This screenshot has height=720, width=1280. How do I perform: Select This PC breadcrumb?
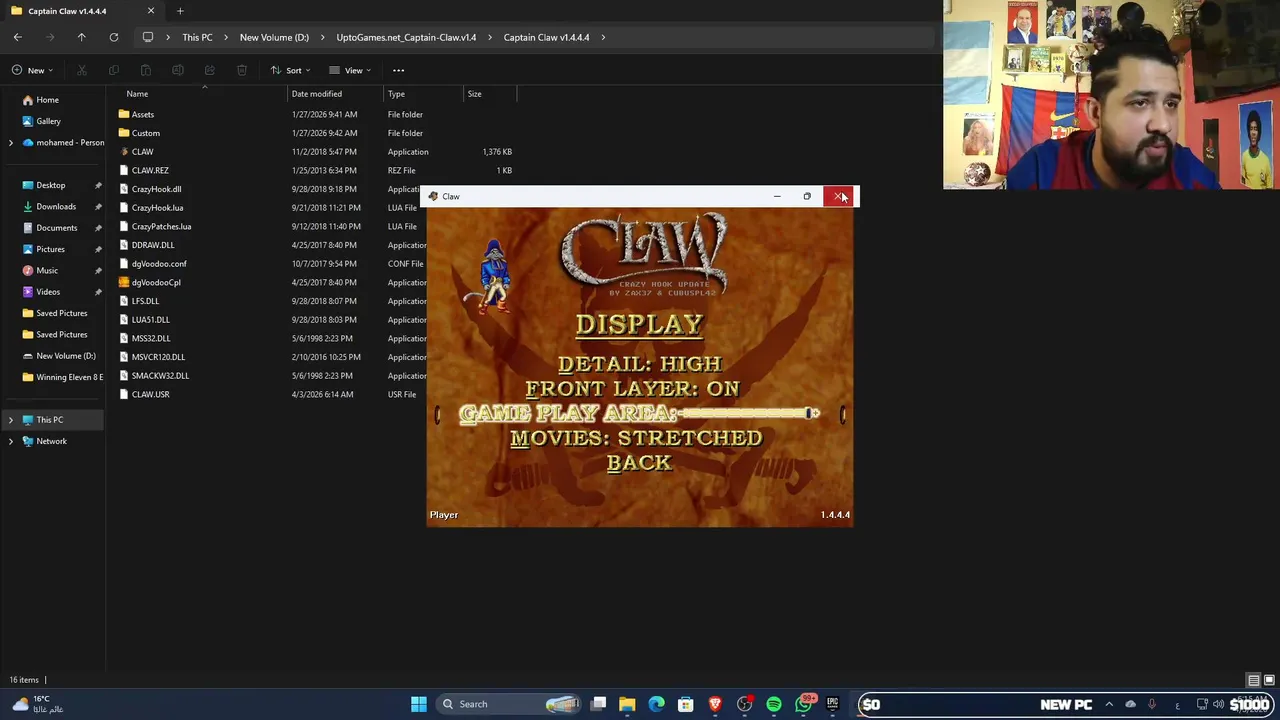coord(197,37)
